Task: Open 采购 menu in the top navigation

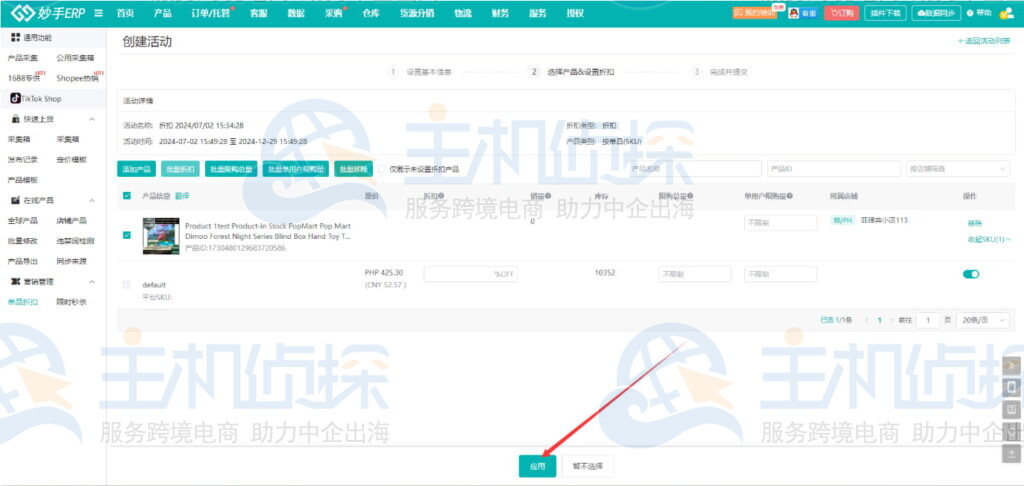Action: [333, 13]
